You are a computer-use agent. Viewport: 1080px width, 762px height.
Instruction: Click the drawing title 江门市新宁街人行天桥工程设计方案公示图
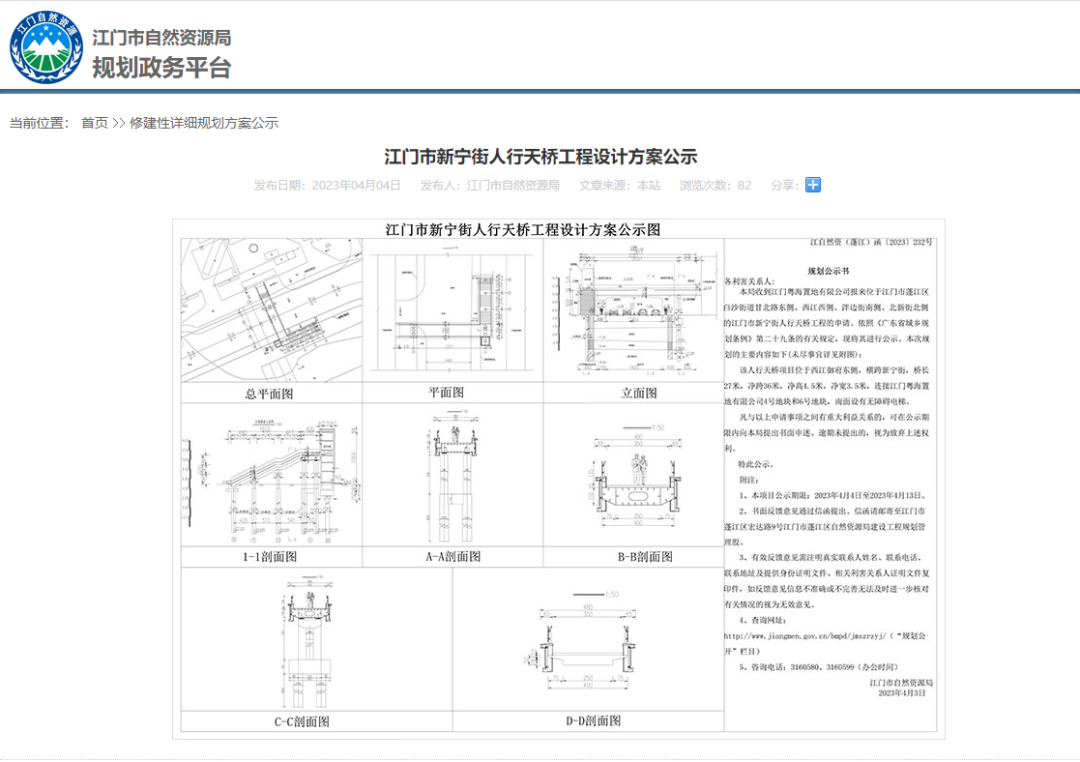(x=523, y=229)
